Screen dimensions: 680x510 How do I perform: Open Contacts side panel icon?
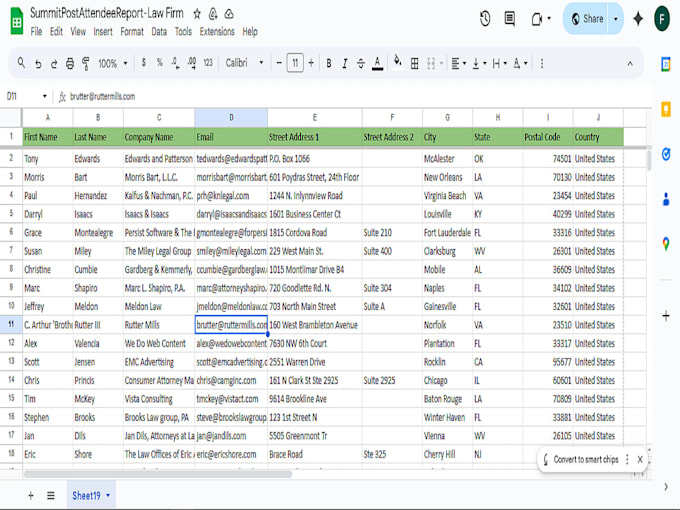pos(666,199)
